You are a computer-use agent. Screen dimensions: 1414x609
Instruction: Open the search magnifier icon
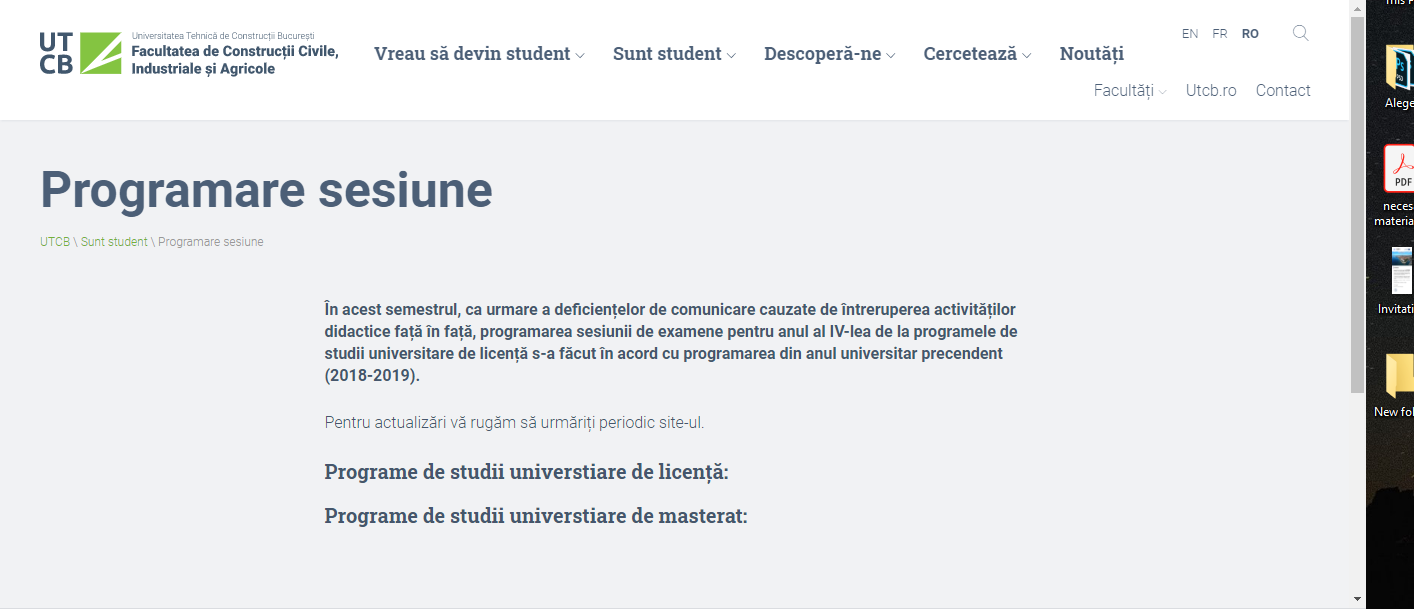1300,33
